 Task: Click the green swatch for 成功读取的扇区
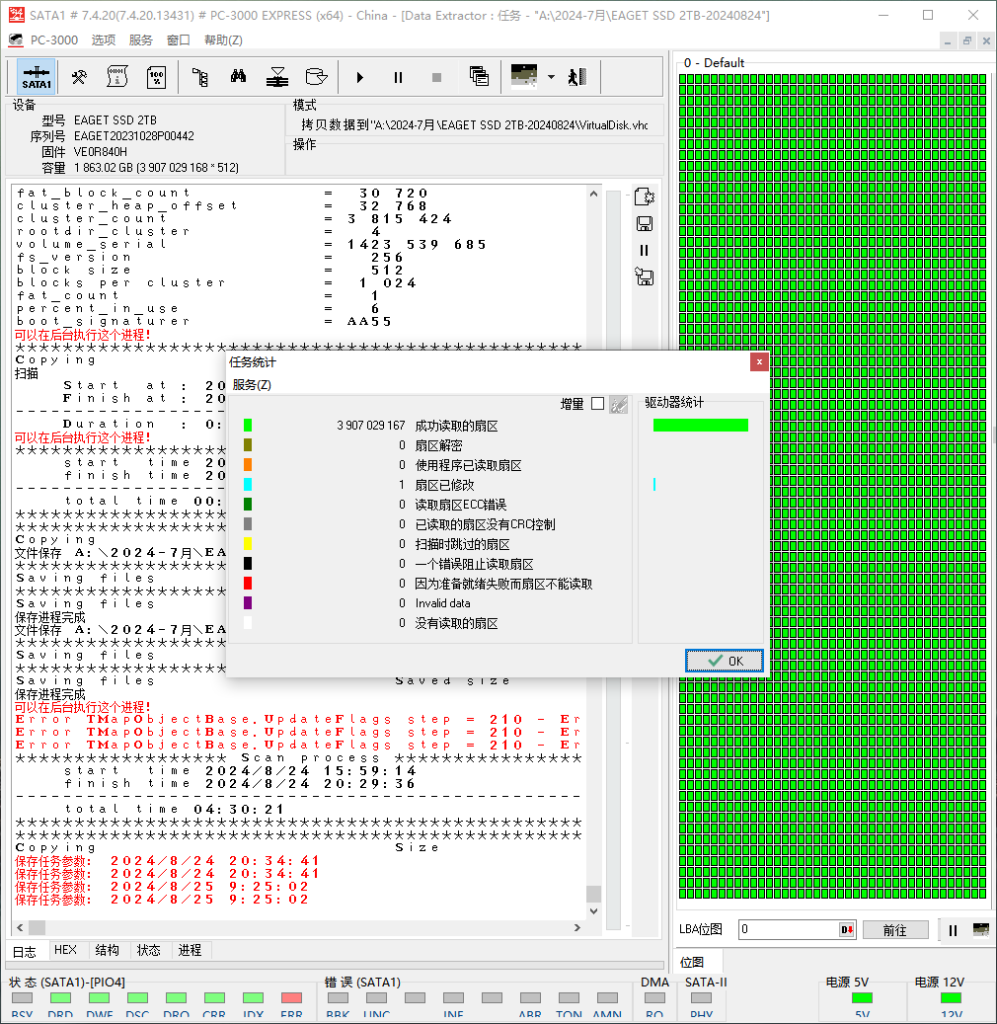pos(247,425)
